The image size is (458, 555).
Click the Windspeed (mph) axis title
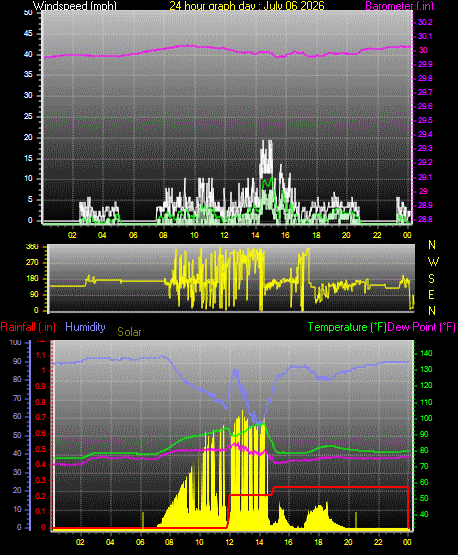tap(75, 6)
